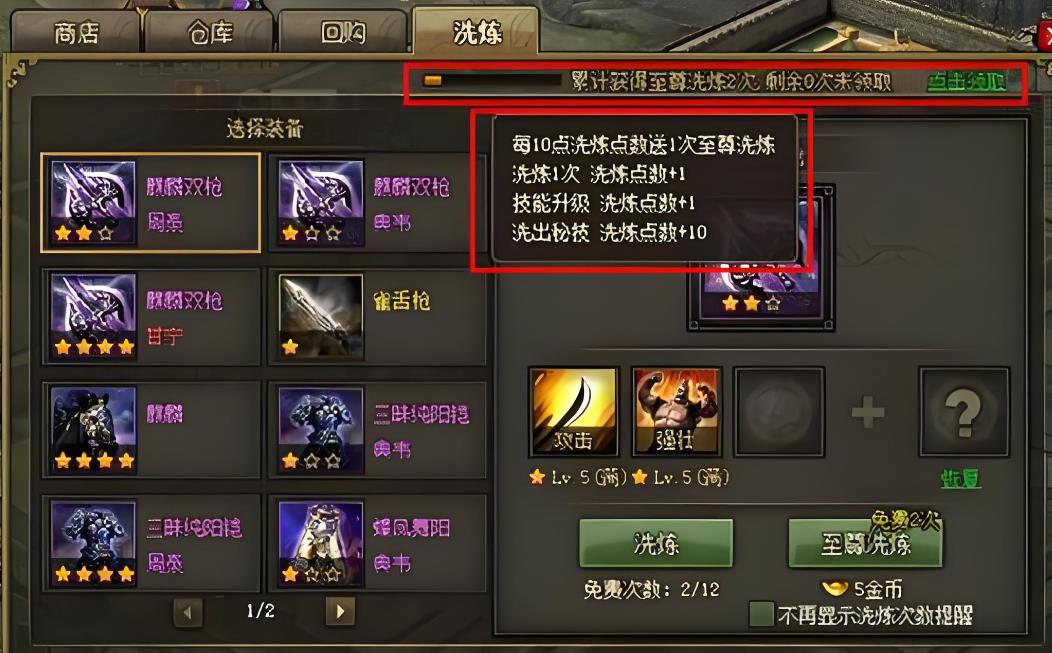Switch to the 仓库 tab
Viewport: 1052px width, 653px height.
pyautogui.click(x=209, y=32)
